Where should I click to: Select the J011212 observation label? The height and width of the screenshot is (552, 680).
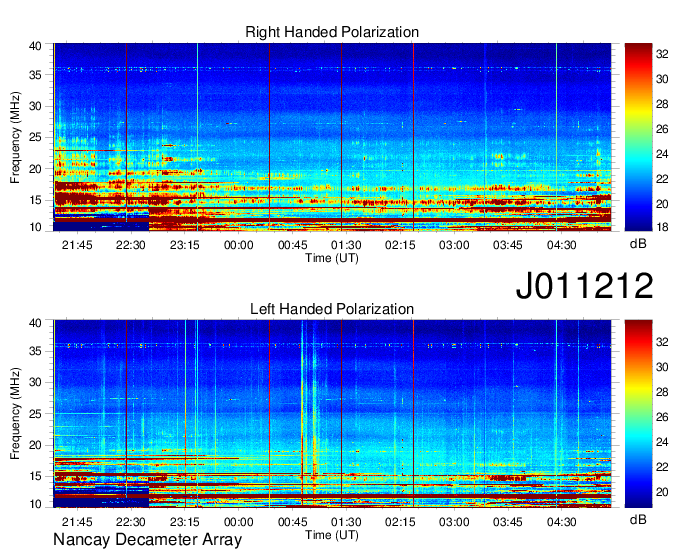coord(584,285)
